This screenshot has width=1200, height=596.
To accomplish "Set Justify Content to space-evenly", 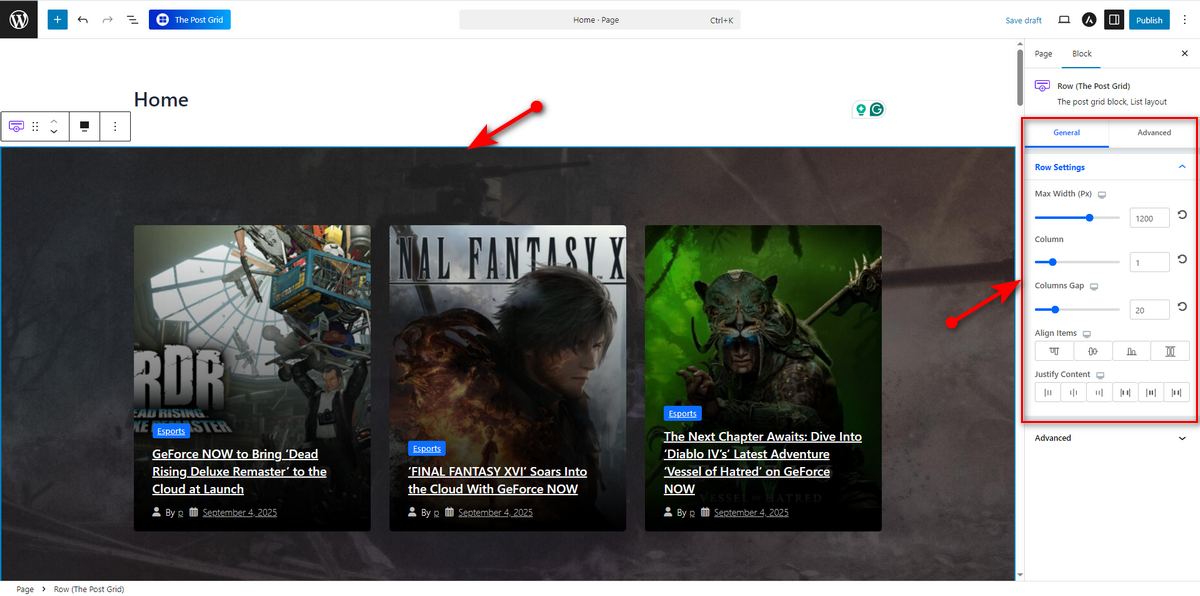I will pyautogui.click(x=1177, y=393).
